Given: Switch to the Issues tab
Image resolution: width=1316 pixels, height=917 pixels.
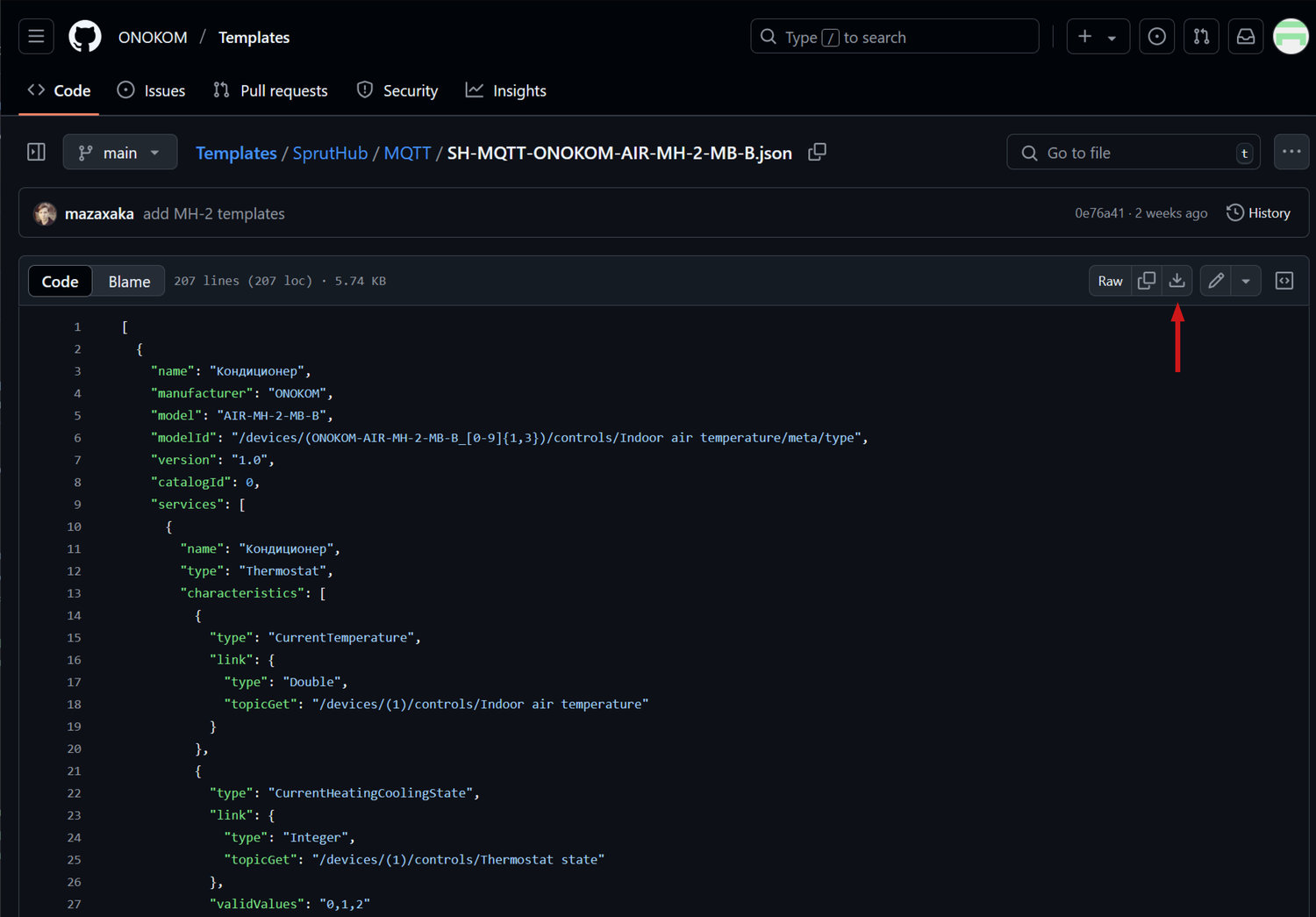Looking at the screenshot, I should pos(151,90).
